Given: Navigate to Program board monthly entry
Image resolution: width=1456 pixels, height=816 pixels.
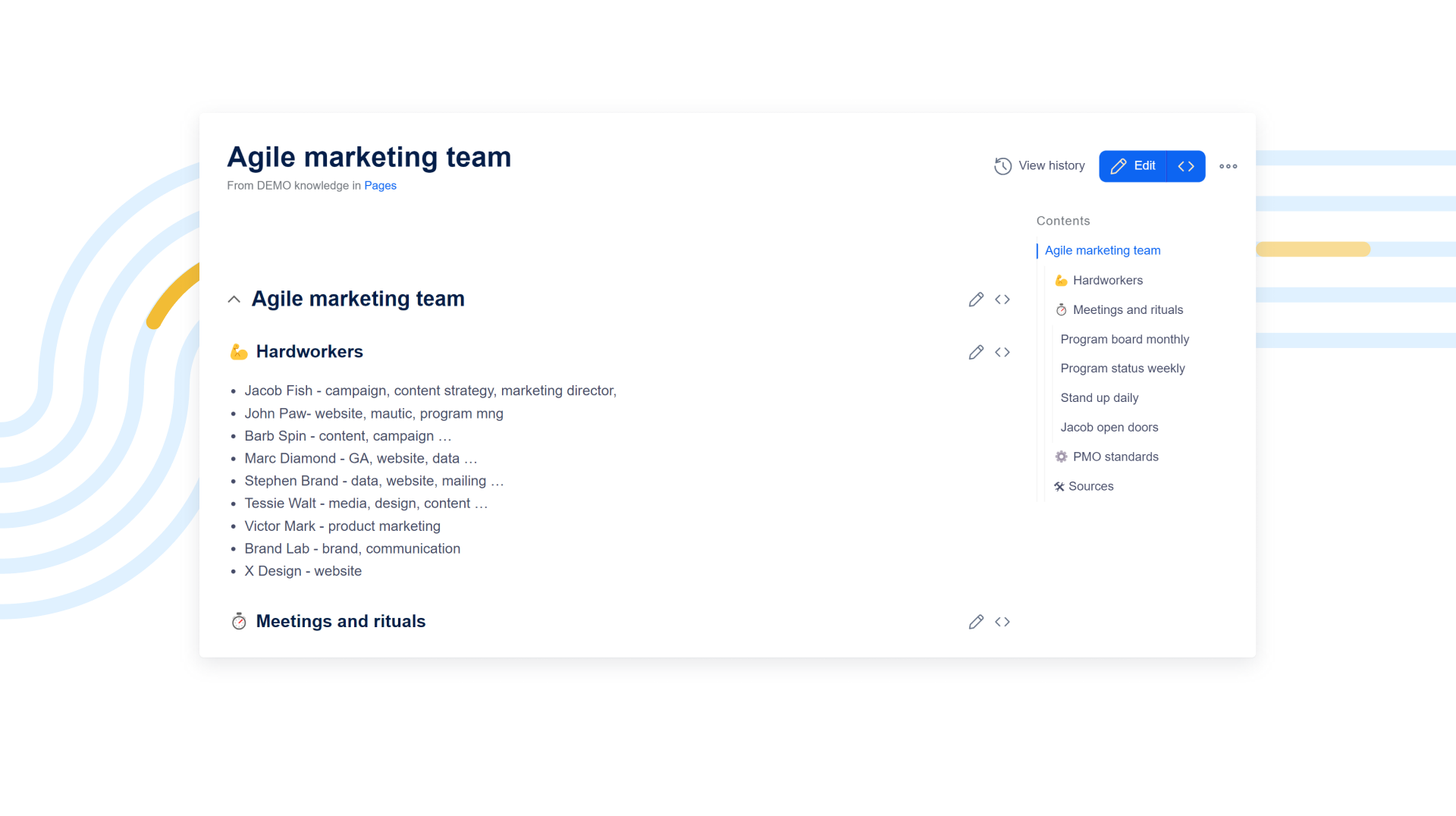Looking at the screenshot, I should pos(1124,340).
